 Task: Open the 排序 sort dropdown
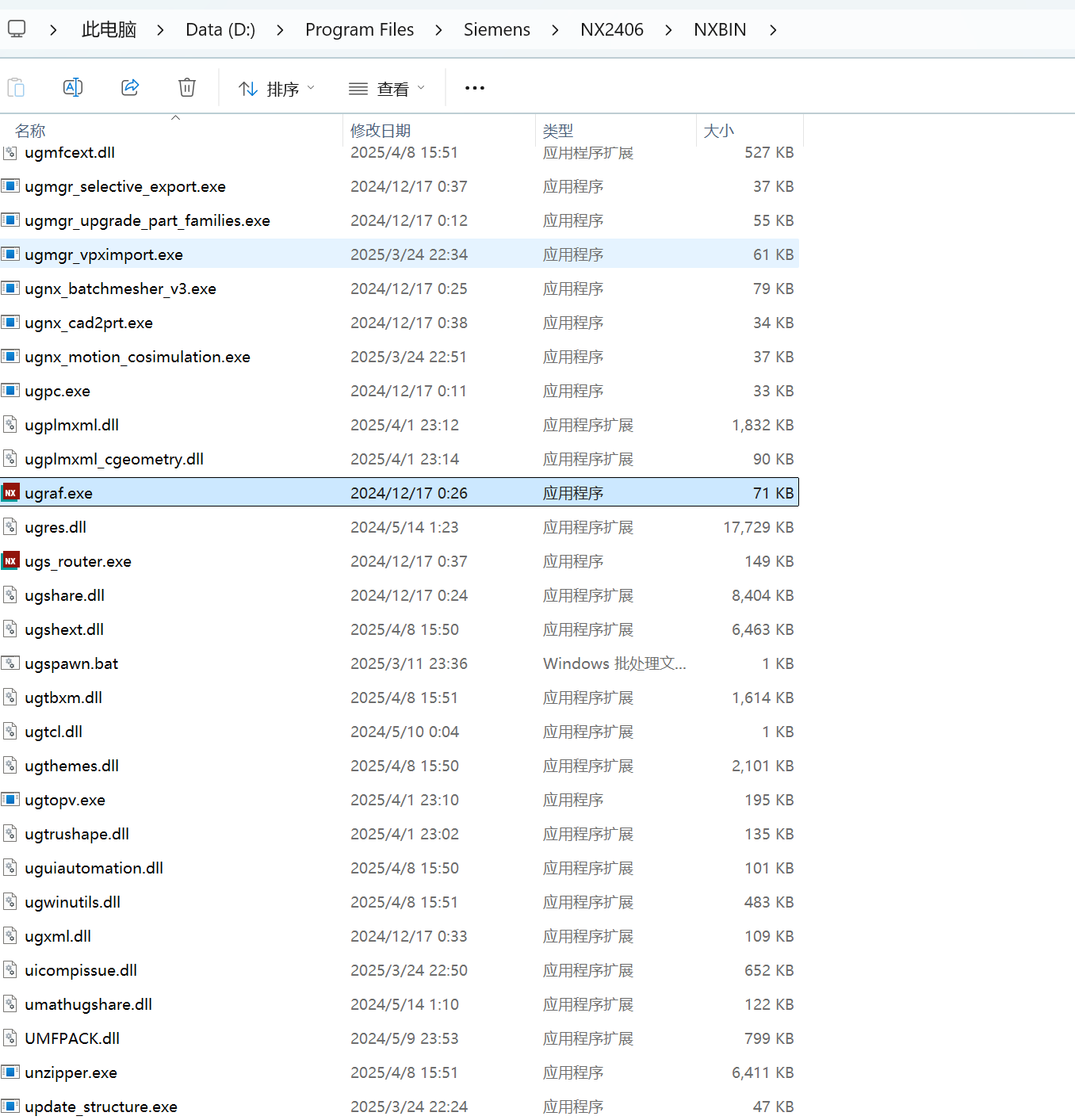click(x=277, y=89)
